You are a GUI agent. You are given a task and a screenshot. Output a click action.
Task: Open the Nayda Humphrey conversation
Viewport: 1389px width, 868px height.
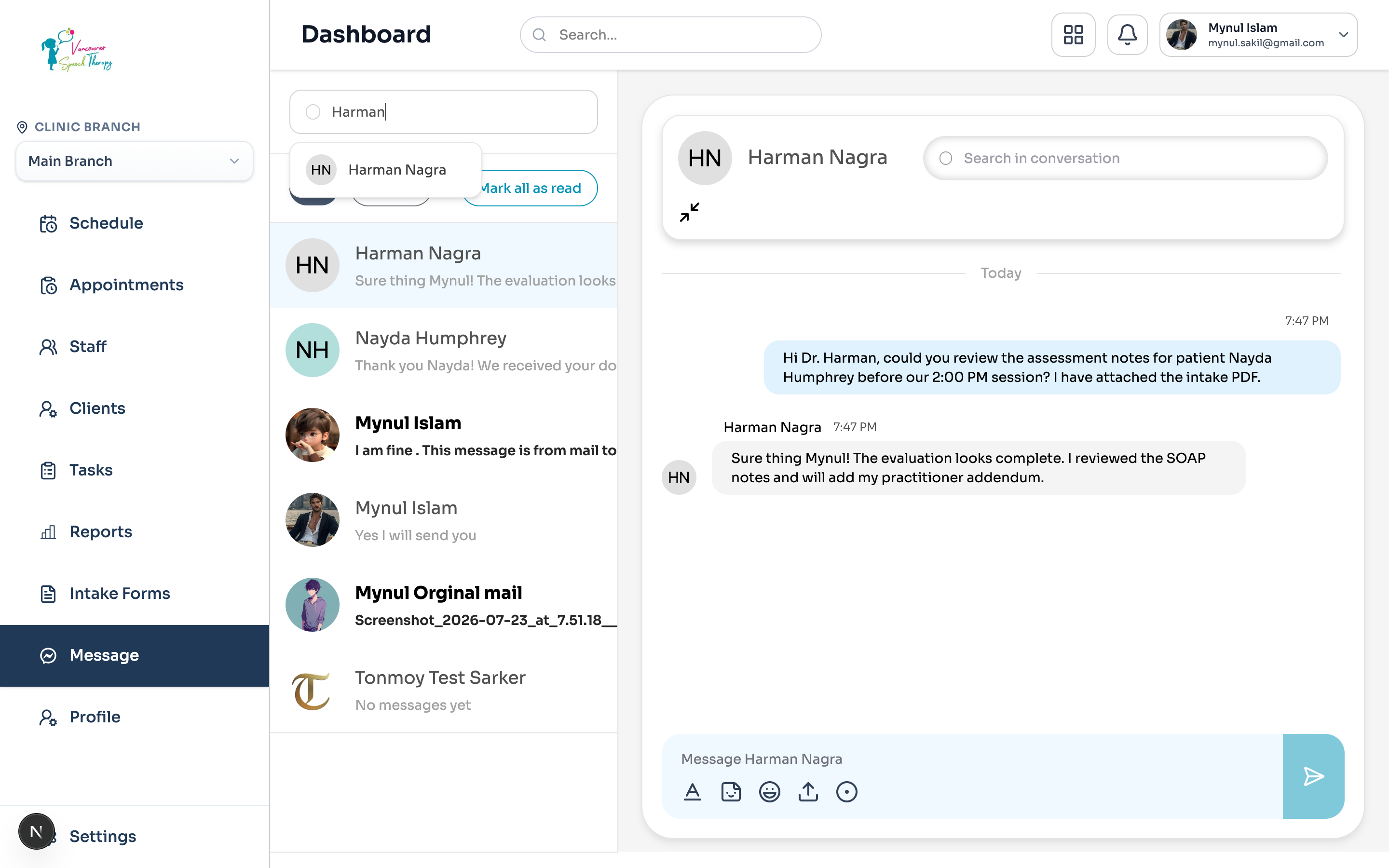[x=444, y=350]
